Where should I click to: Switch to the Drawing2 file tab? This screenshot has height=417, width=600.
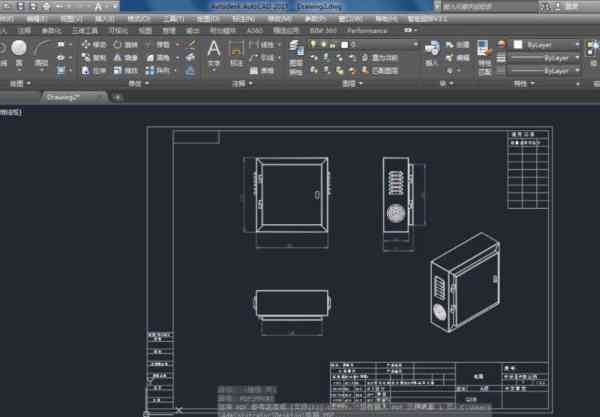tap(63, 98)
